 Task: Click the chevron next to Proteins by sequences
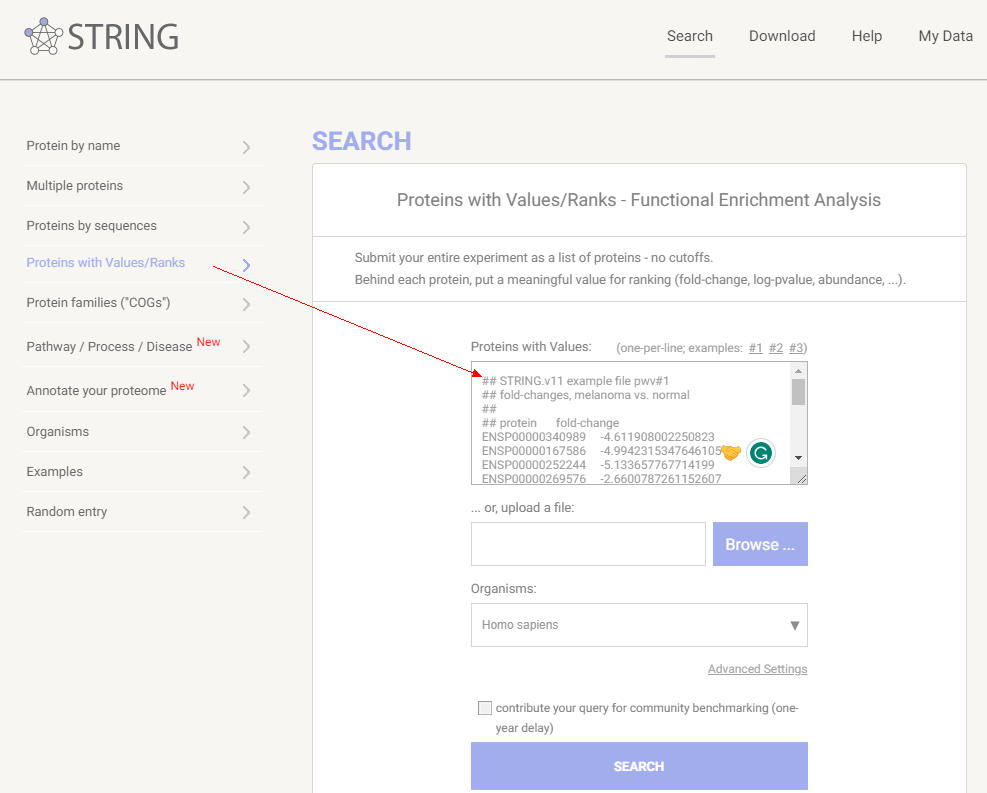246,227
